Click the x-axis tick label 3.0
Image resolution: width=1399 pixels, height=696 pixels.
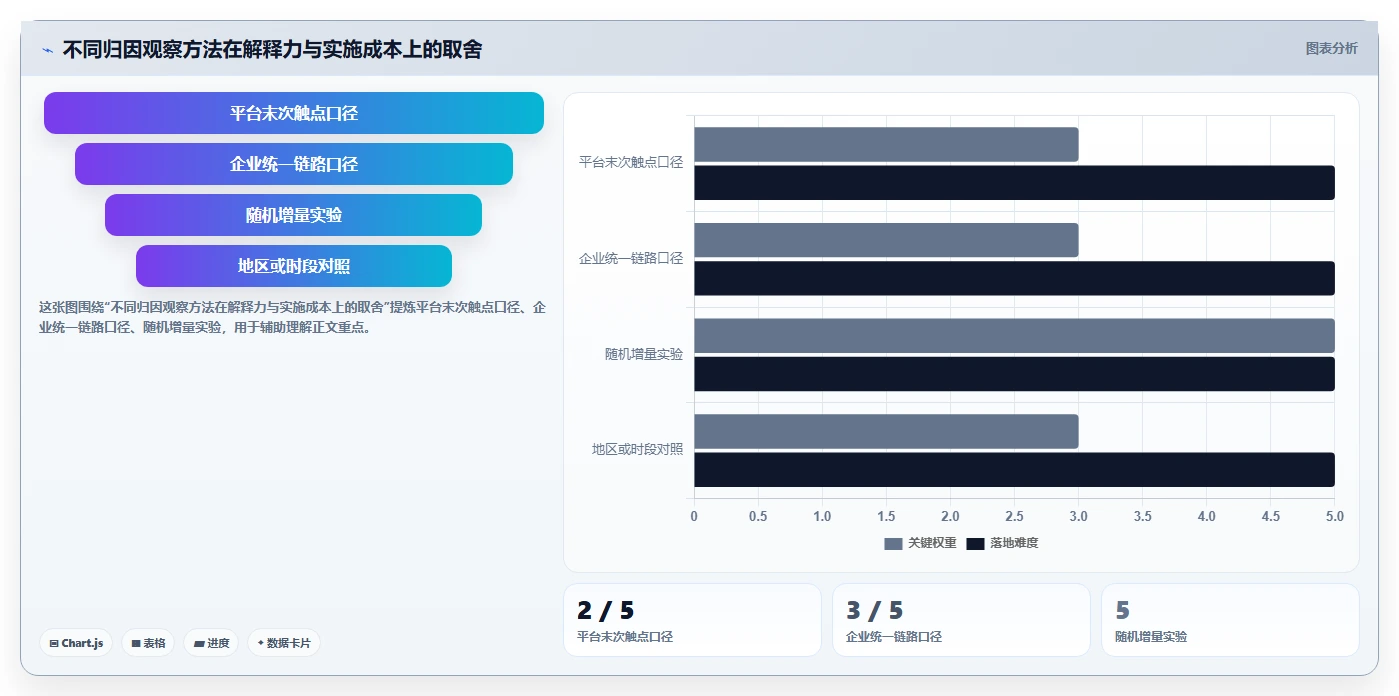pyautogui.click(x=1078, y=516)
